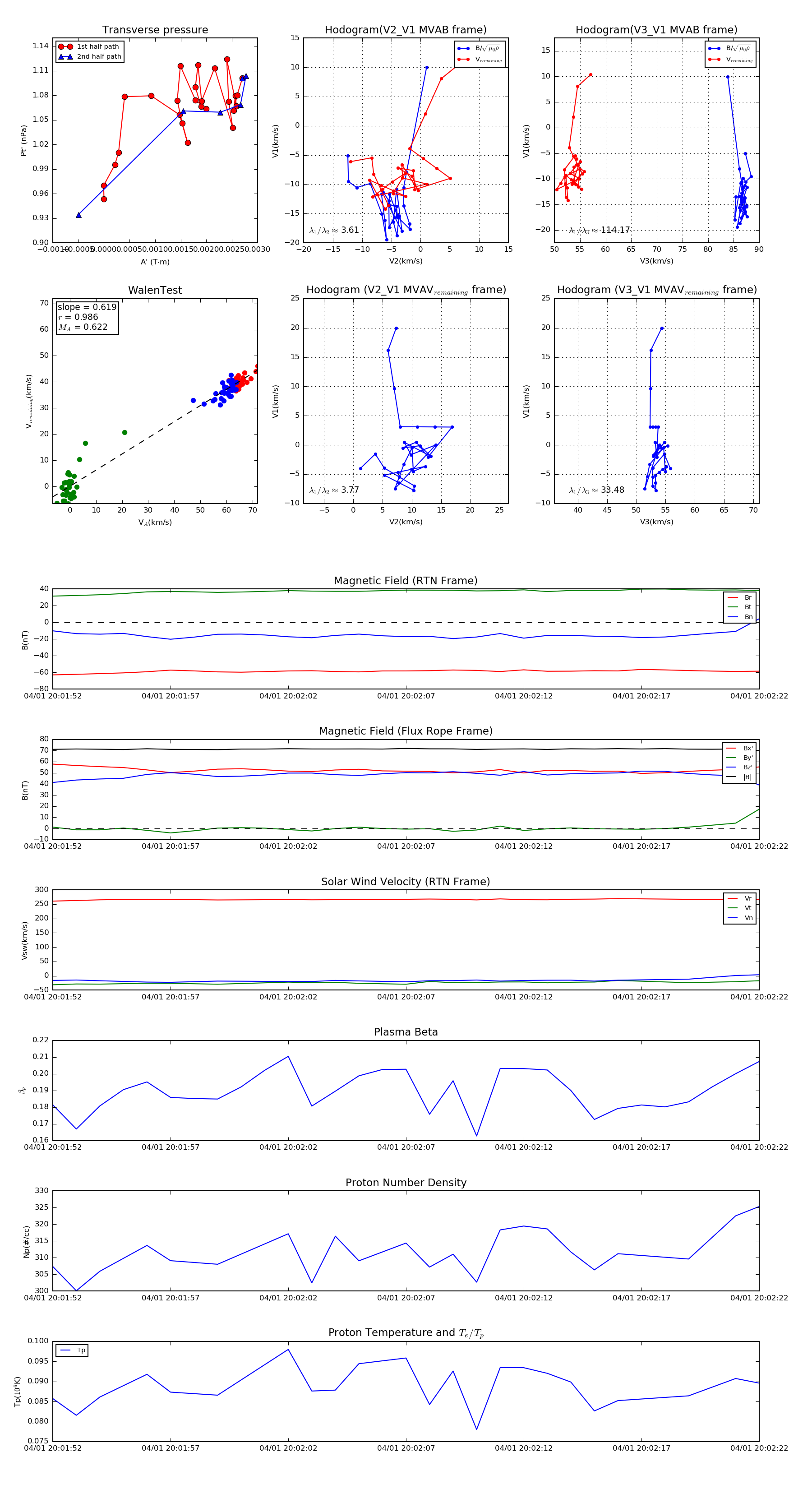Click the 'V_A(km/s)' x-axis label
Image resolution: width=812 pixels, height=1489 pixels.
[155, 523]
